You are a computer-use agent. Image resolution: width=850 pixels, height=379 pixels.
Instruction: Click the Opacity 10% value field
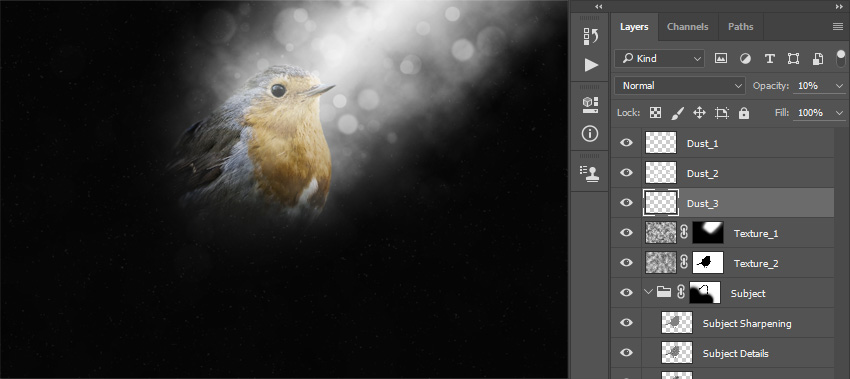812,86
